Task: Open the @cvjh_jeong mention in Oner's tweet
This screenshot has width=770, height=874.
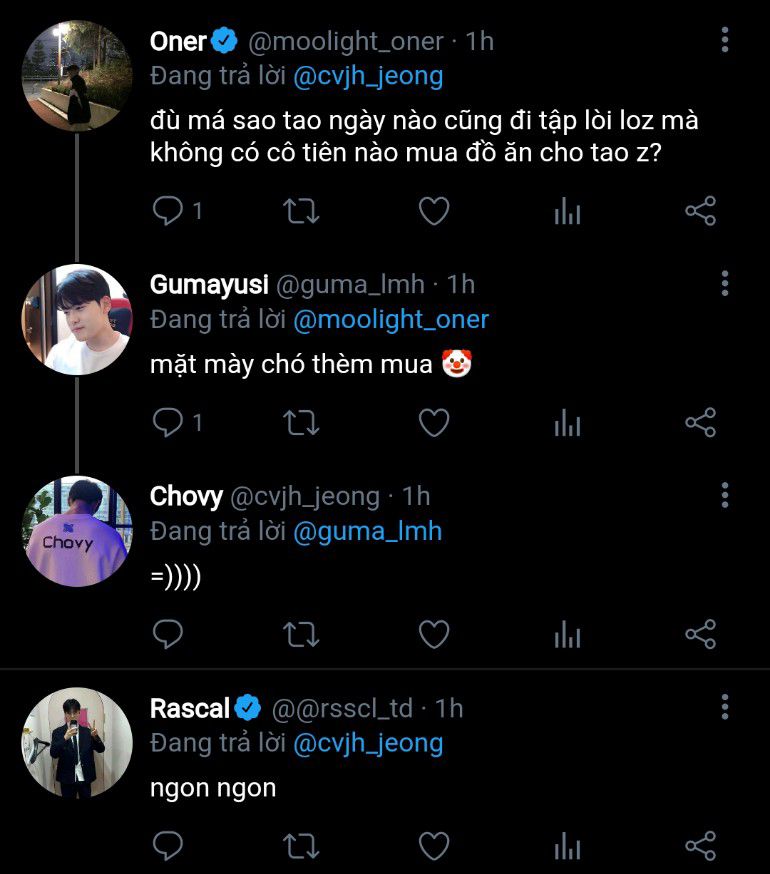Action: 367,76
